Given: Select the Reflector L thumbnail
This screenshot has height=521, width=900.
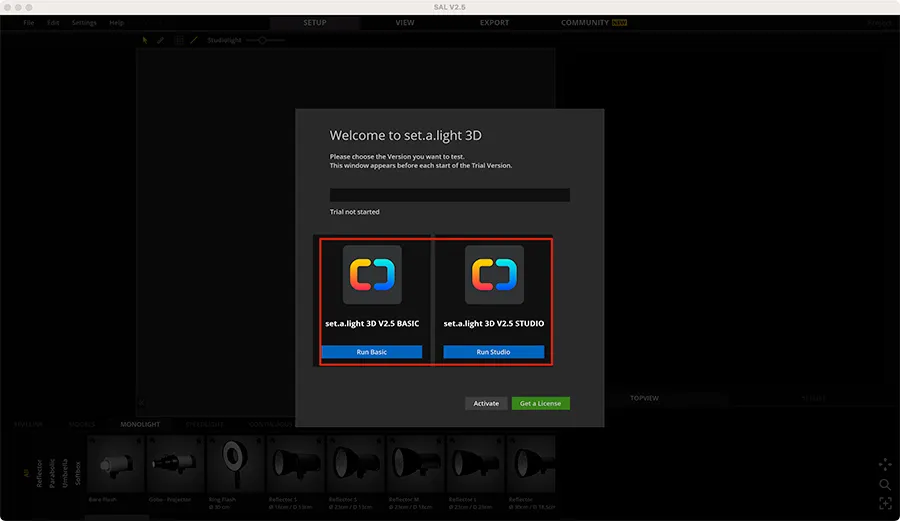Looking at the screenshot, I should pyautogui.click(x=475, y=465).
